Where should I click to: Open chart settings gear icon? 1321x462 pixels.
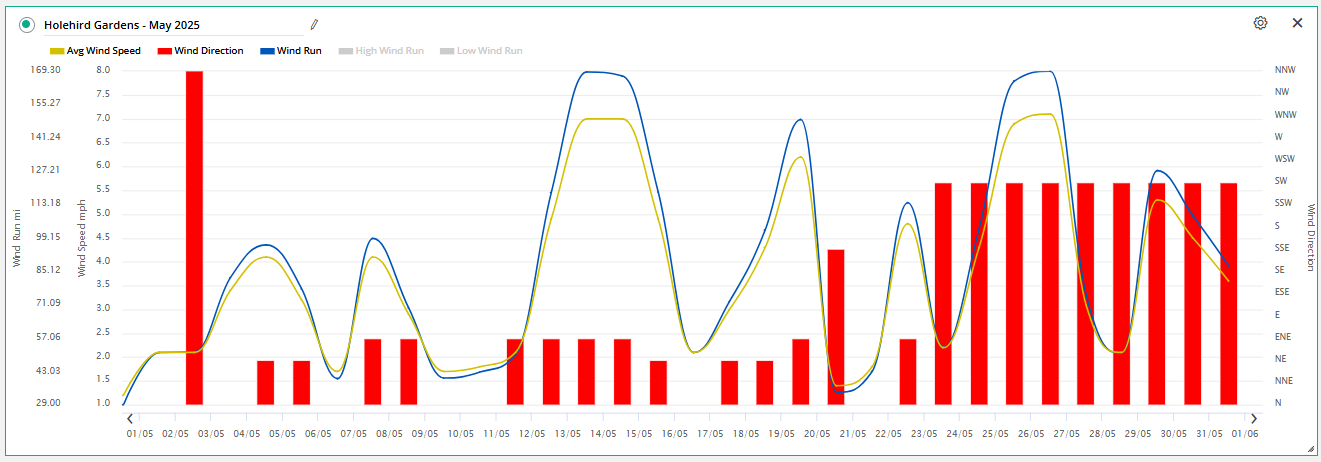click(1260, 23)
